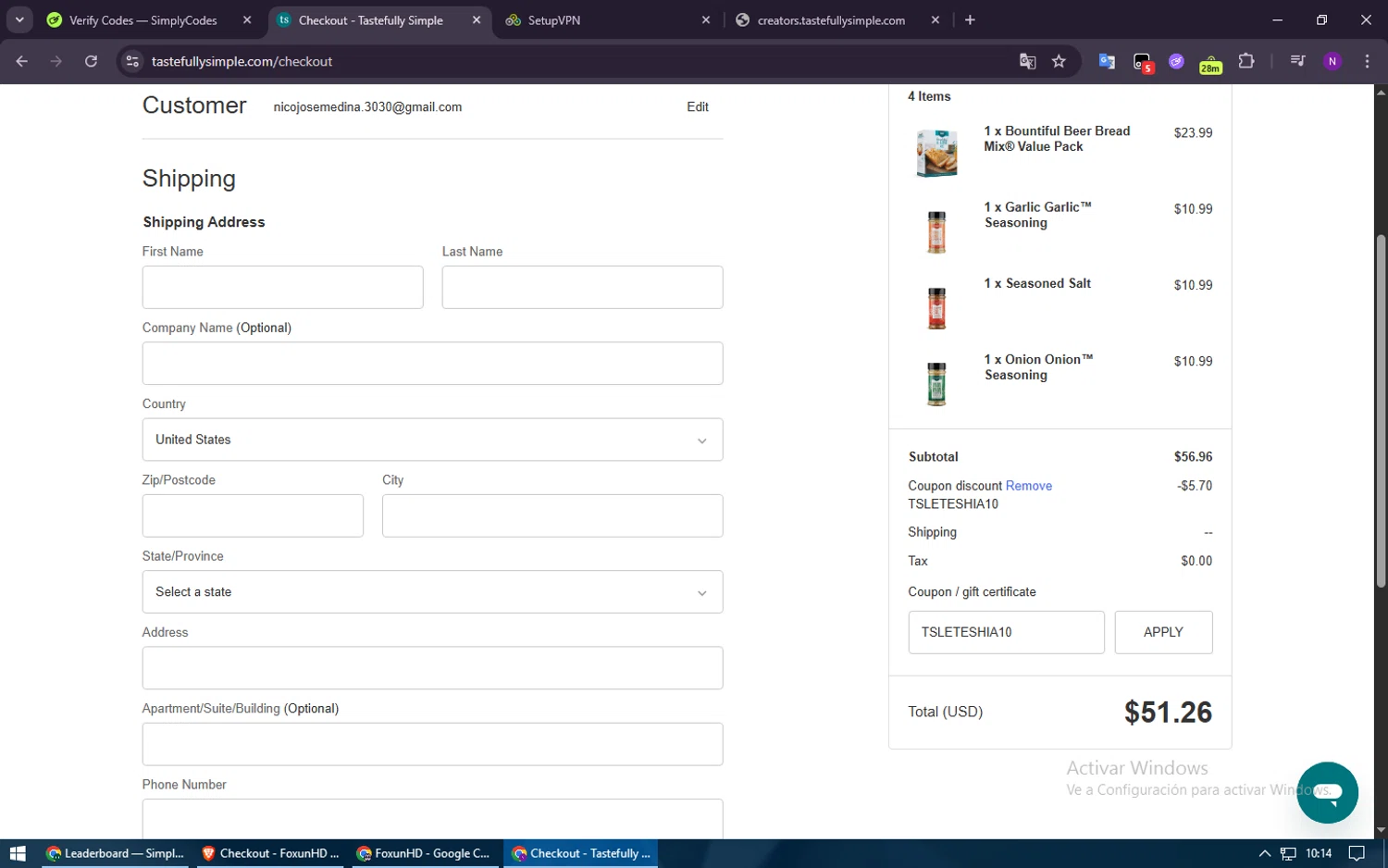Click into the First Name field

coord(282,288)
